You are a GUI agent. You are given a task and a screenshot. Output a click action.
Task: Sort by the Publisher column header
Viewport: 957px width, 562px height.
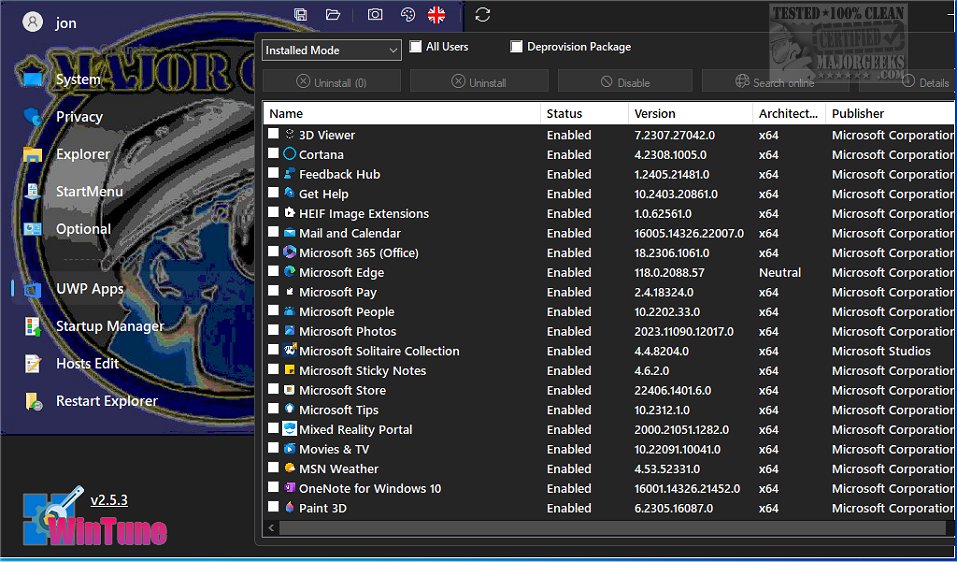tap(891, 113)
